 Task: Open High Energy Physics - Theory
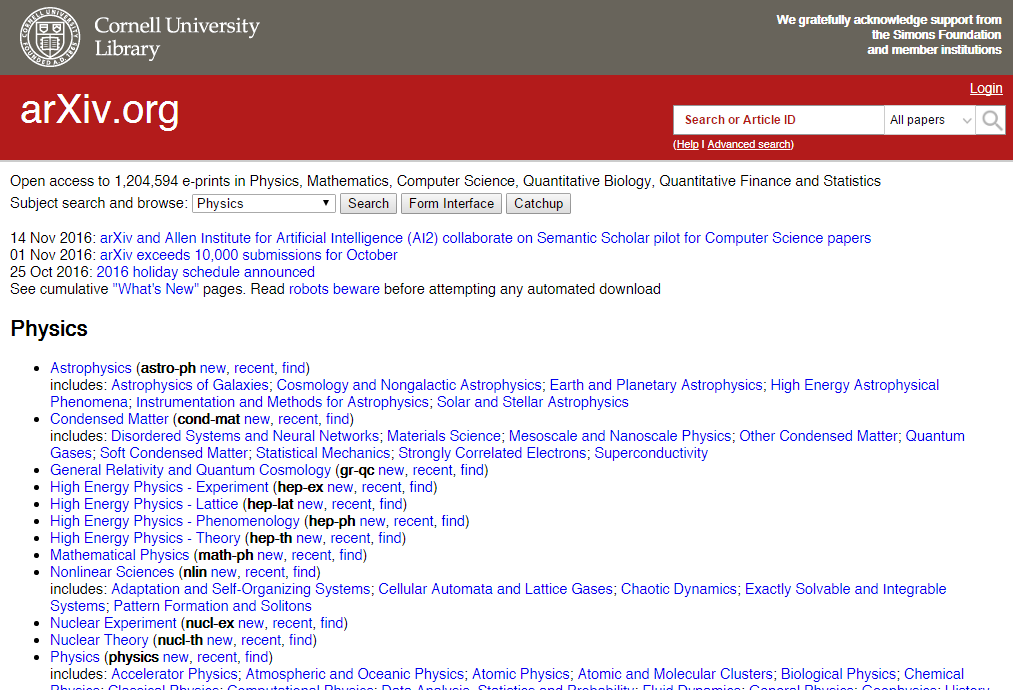click(145, 538)
